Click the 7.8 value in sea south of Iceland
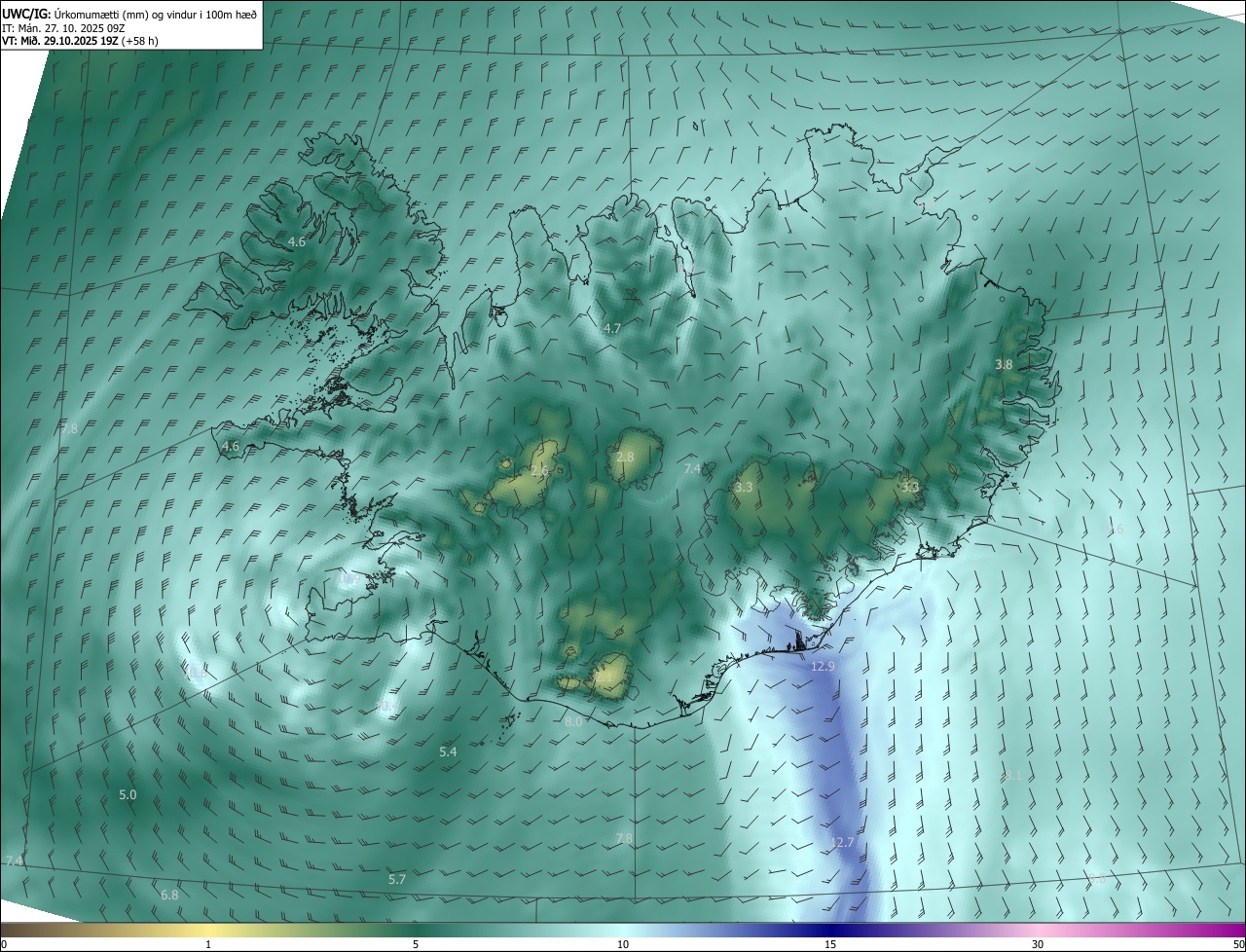 (x=624, y=838)
